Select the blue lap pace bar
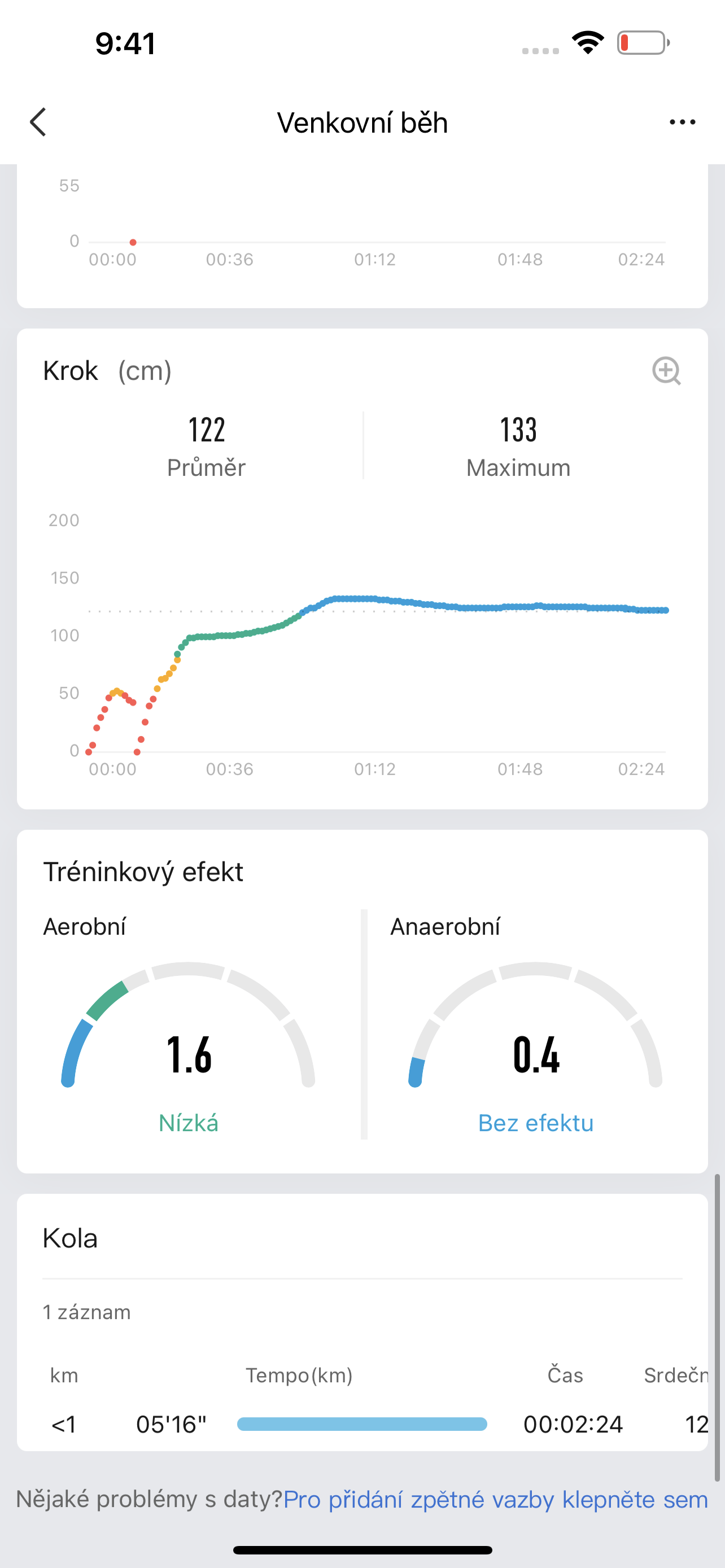This screenshot has height=1568, width=725. click(364, 1424)
